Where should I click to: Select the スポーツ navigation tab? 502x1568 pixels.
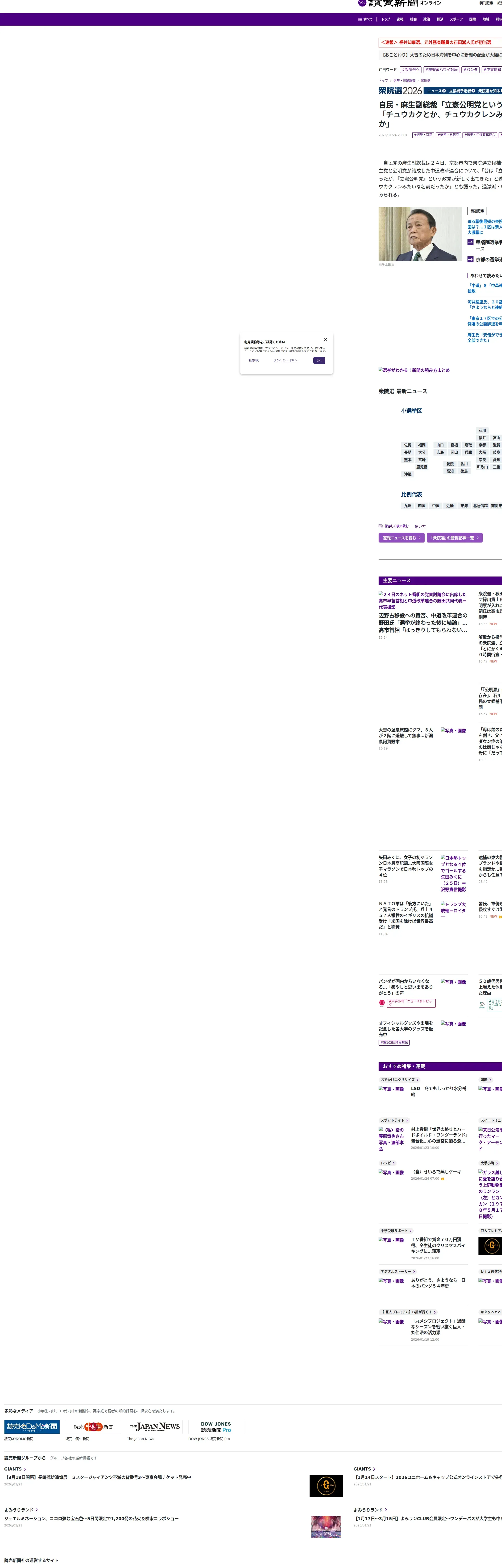pyautogui.click(x=456, y=20)
